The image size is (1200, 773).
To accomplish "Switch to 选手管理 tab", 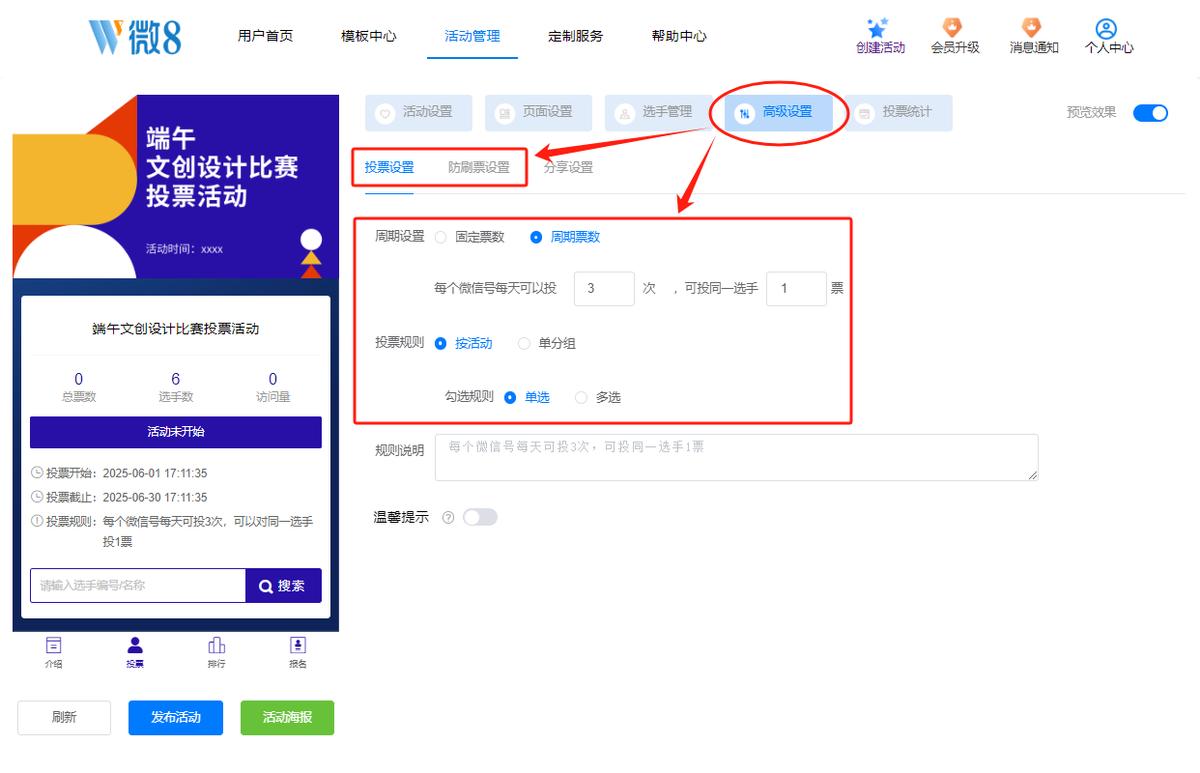I will 658,113.
